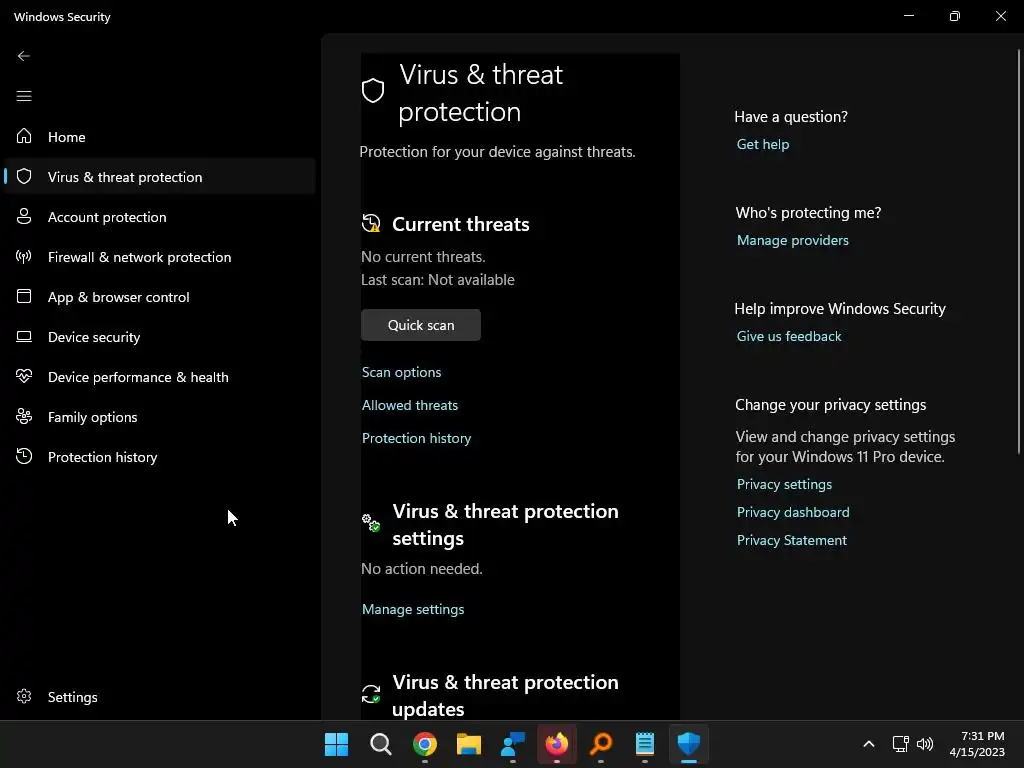The height and width of the screenshot is (768, 1024).
Task: Click the protection settings gears icon
Action: (x=371, y=523)
